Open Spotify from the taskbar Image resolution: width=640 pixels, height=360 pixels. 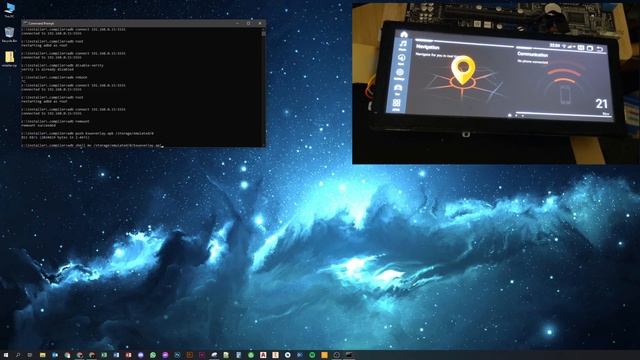(x=312, y=355)
